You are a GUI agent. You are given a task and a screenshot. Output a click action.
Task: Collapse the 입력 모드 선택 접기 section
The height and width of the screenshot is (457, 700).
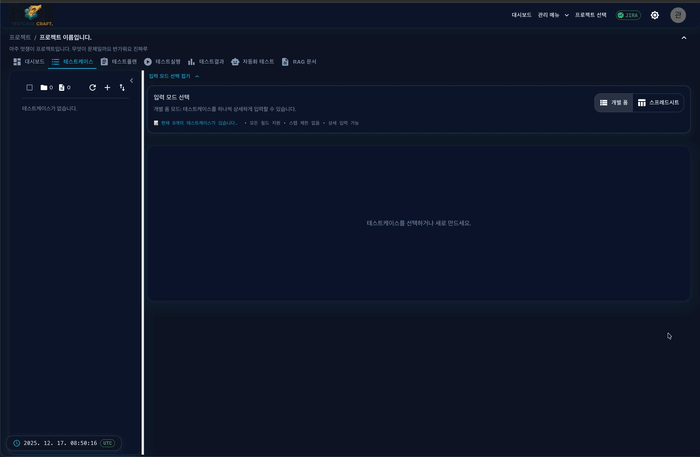click(174, 76)
